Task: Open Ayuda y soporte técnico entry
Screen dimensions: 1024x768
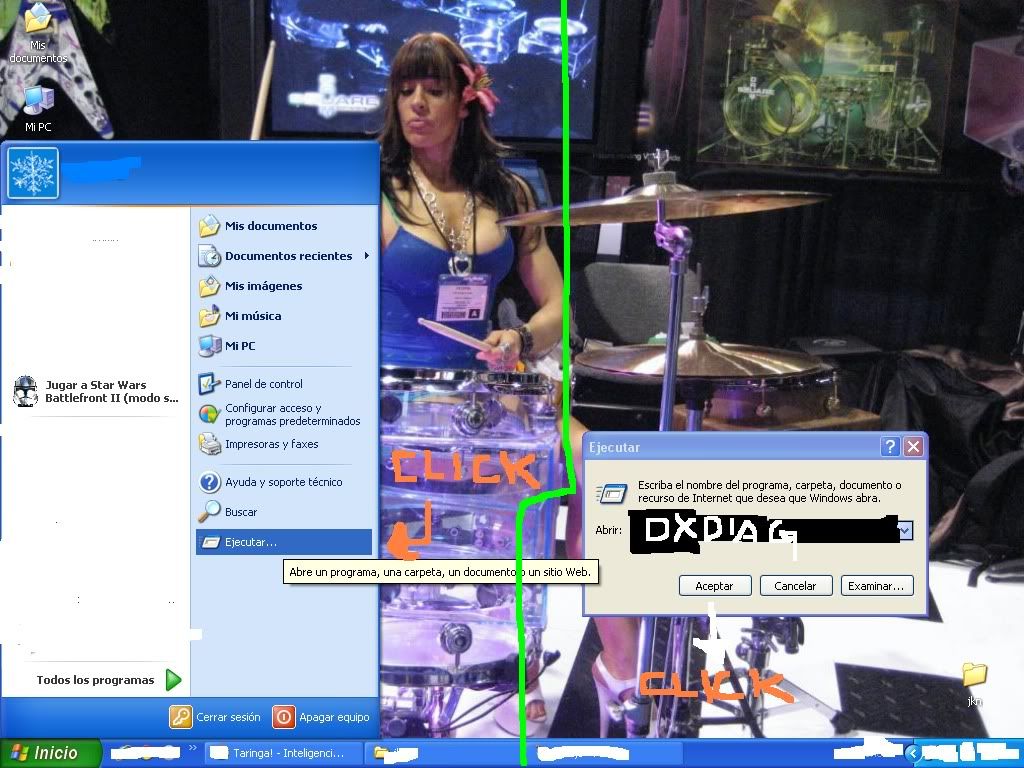Action: (284, 482)
